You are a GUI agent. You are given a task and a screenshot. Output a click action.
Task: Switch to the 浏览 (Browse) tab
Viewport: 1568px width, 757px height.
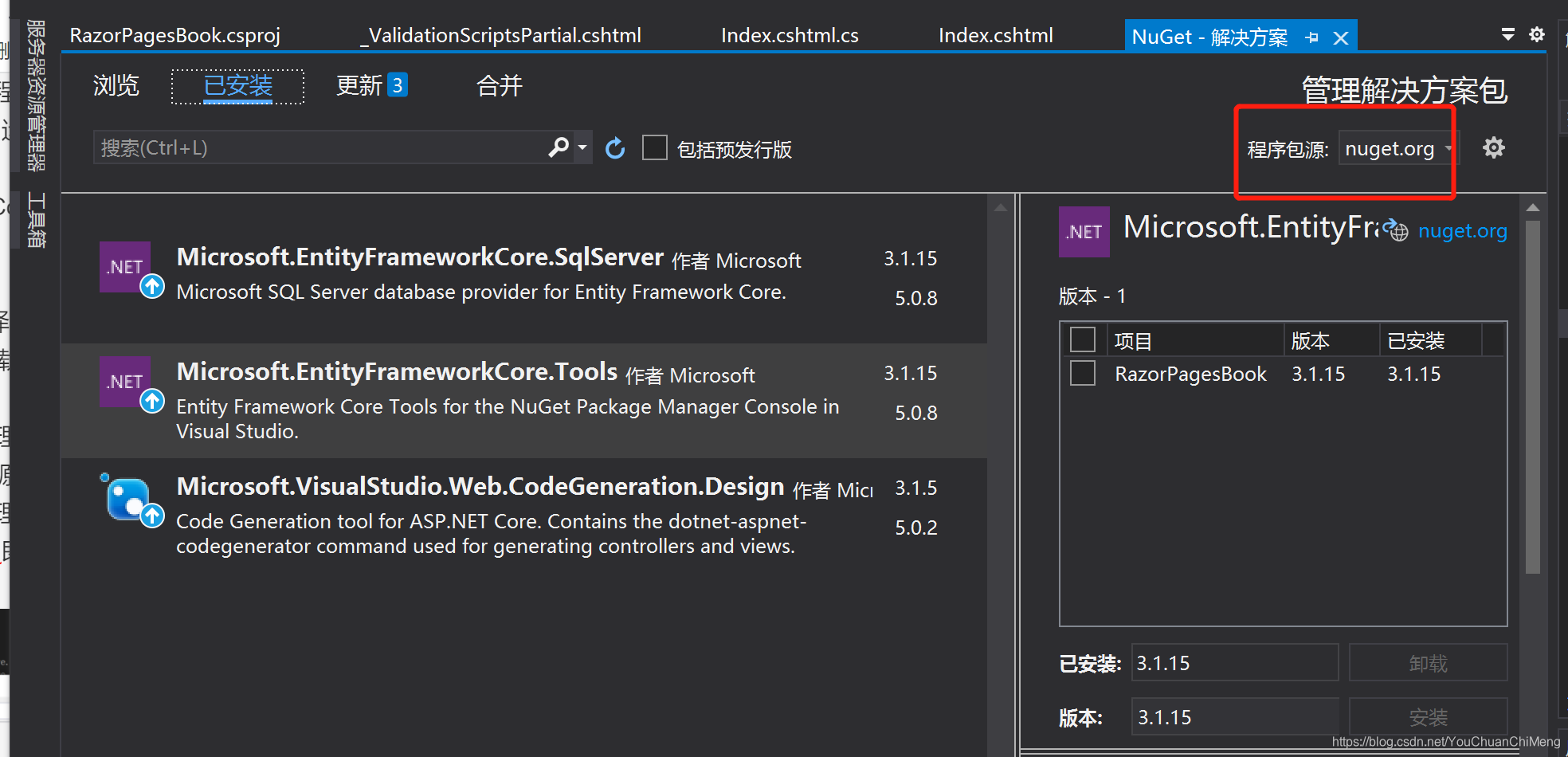point(116,85)
